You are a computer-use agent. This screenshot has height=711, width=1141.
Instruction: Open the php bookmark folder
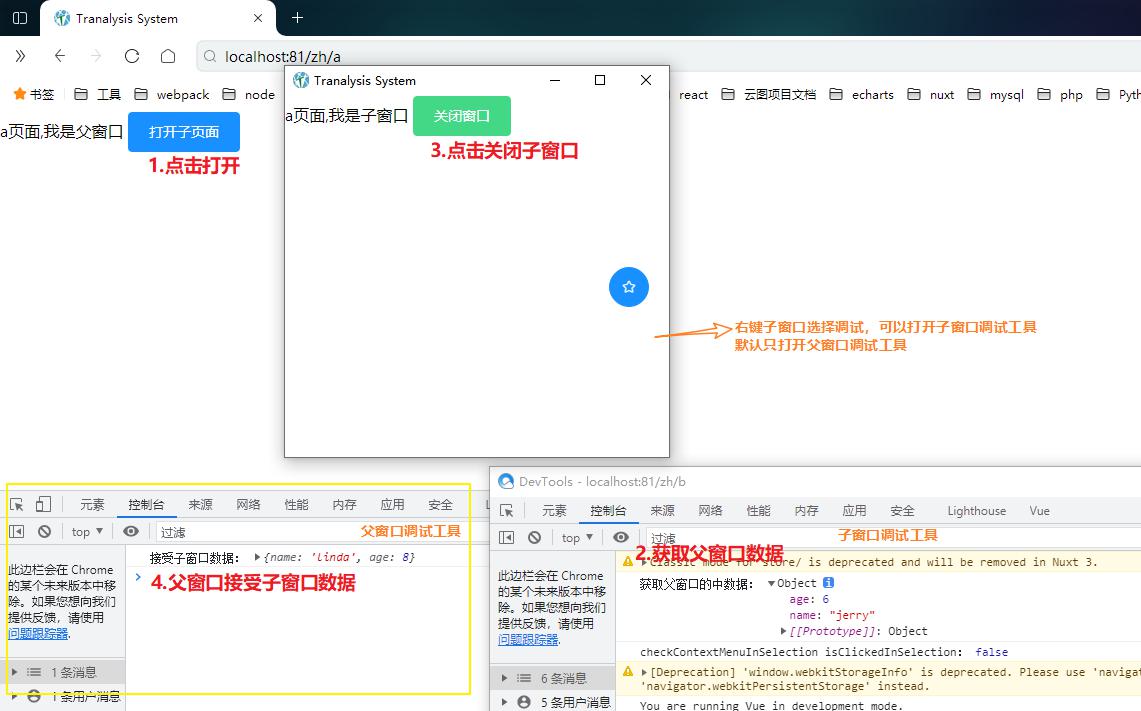[x=1060, y=95]
